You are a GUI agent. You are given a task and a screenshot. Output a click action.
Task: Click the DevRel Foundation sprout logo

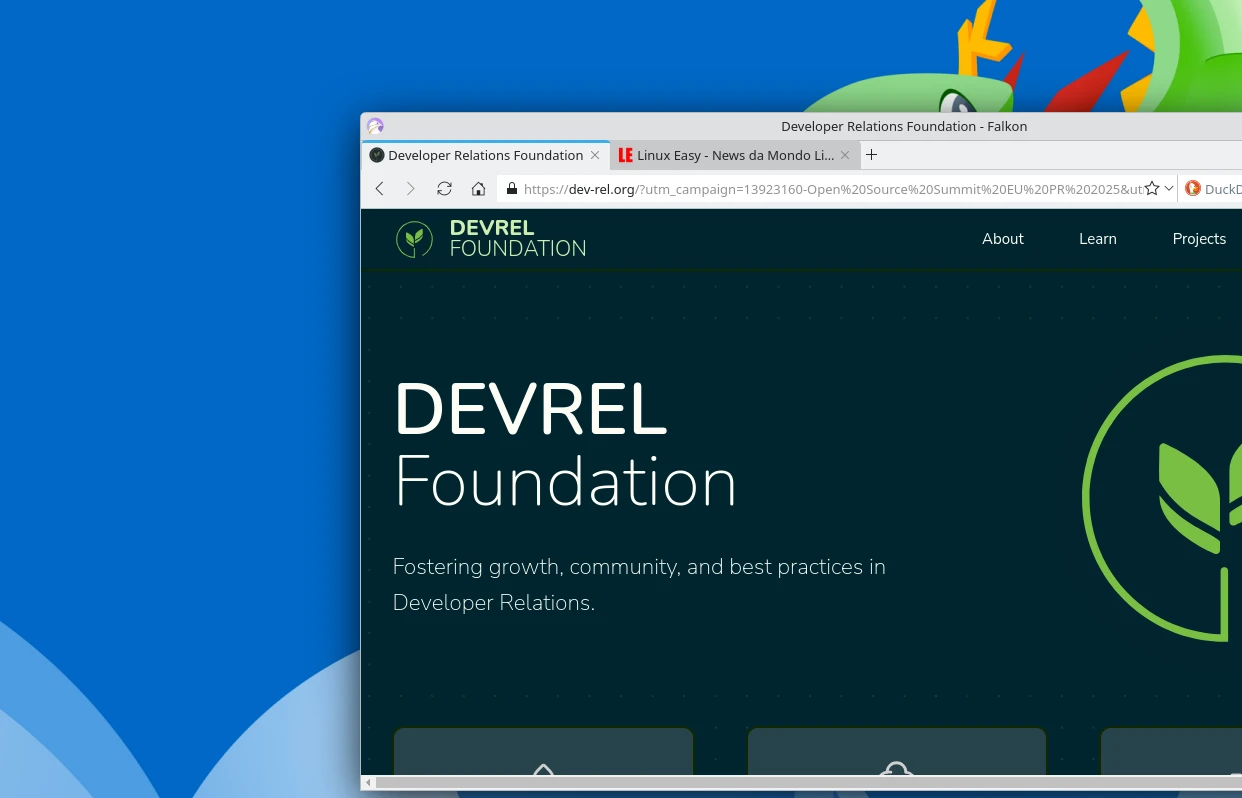pos(414,238)
